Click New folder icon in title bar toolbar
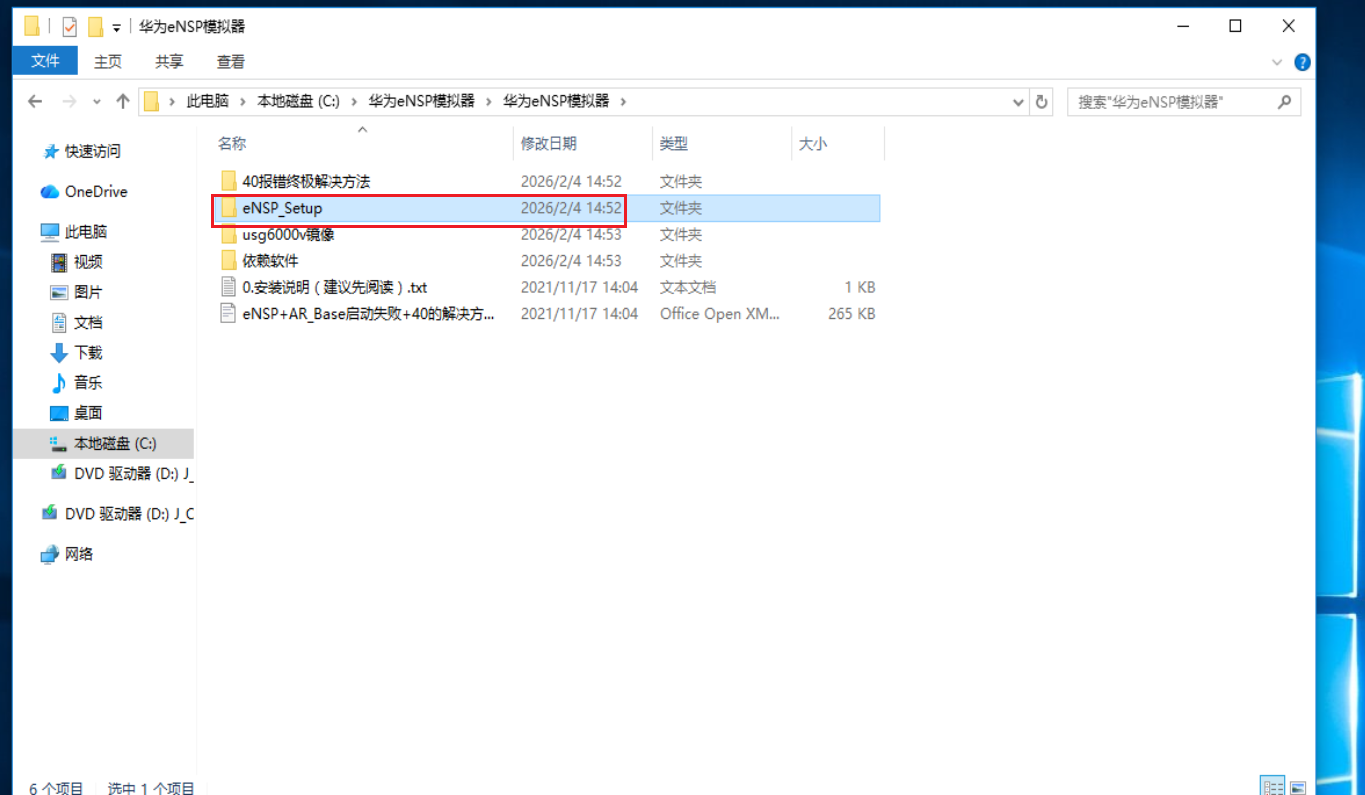 (95, 27)
